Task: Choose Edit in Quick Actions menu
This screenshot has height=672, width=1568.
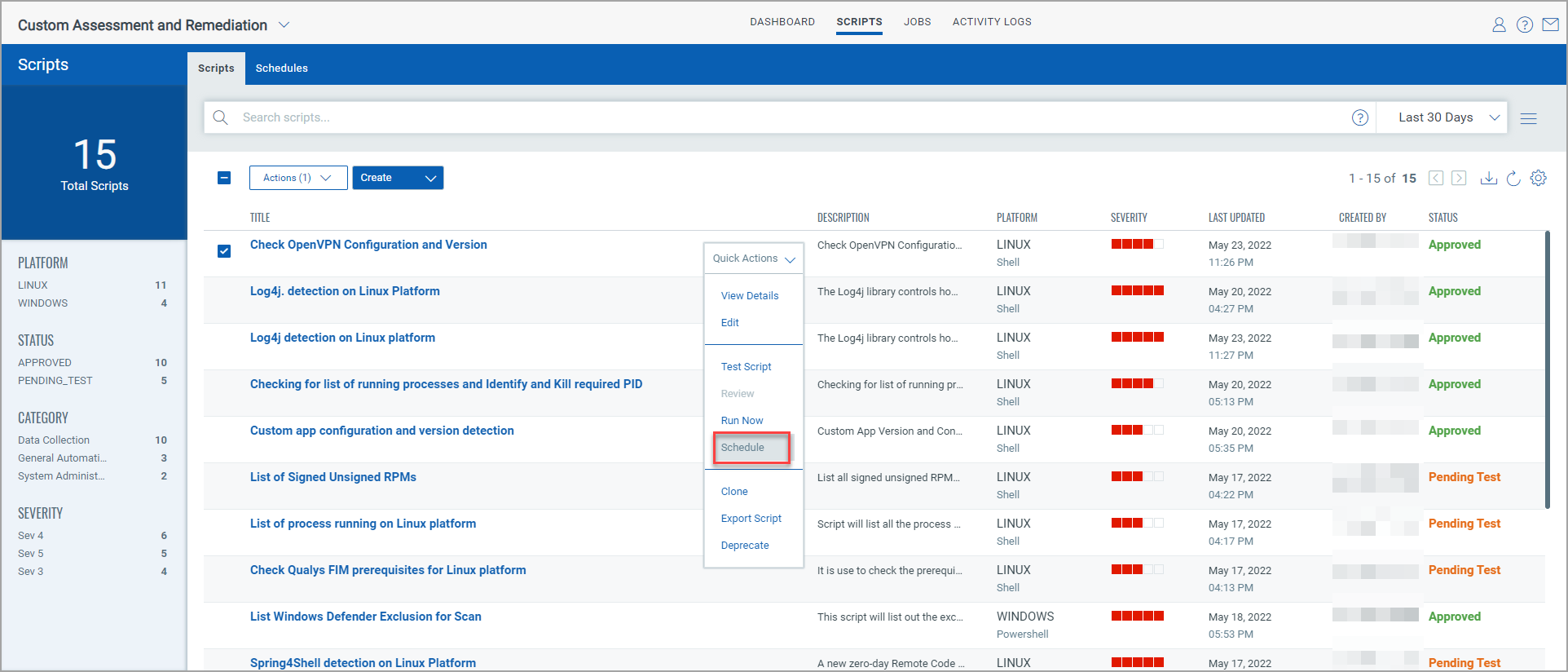Action: coord(730,323)
